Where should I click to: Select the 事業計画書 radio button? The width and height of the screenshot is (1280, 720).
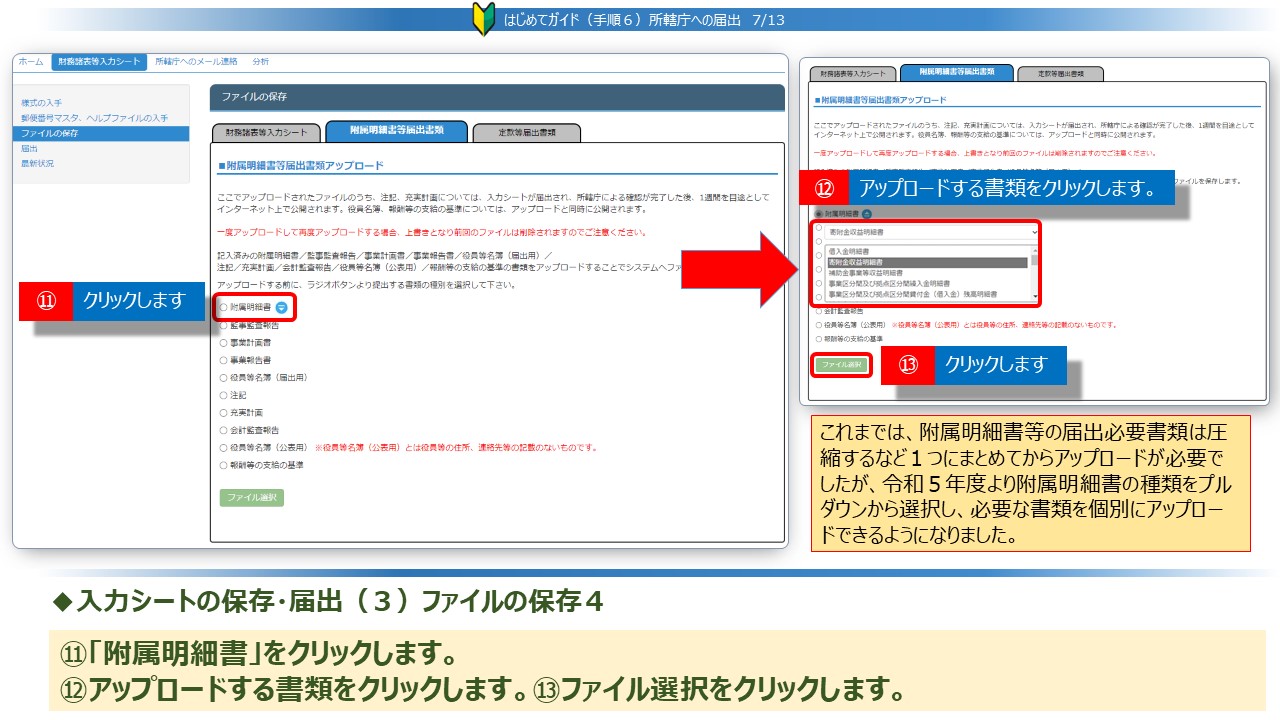(223, 343)
